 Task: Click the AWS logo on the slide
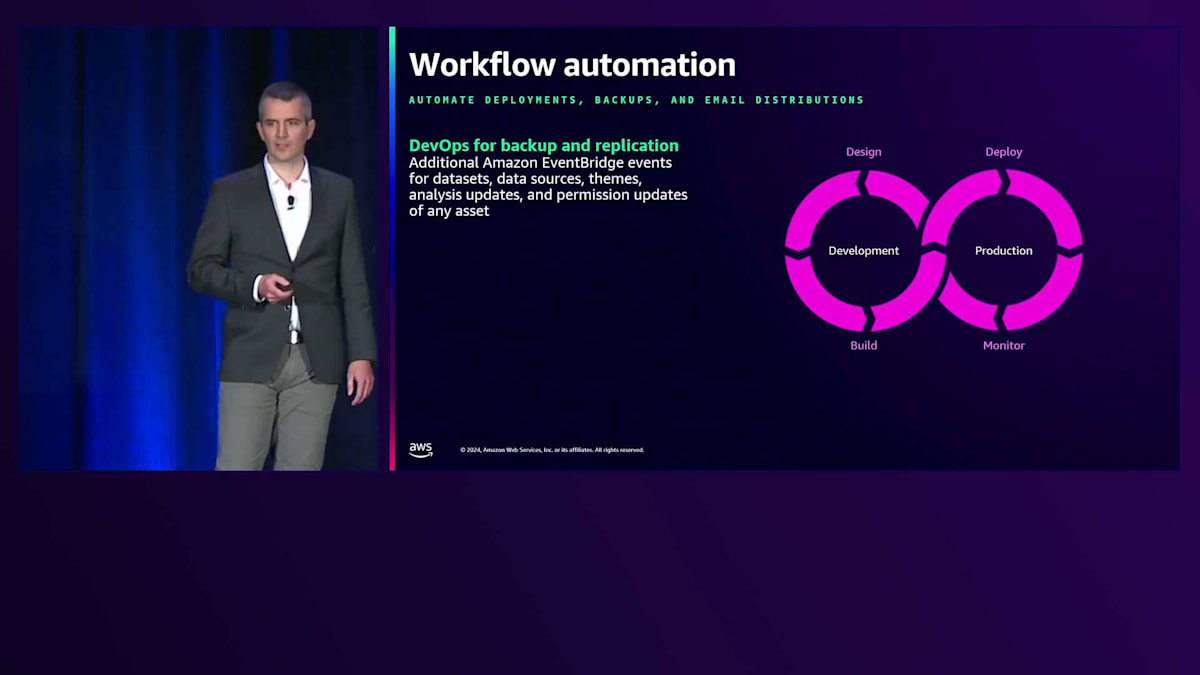pos(421,450)
